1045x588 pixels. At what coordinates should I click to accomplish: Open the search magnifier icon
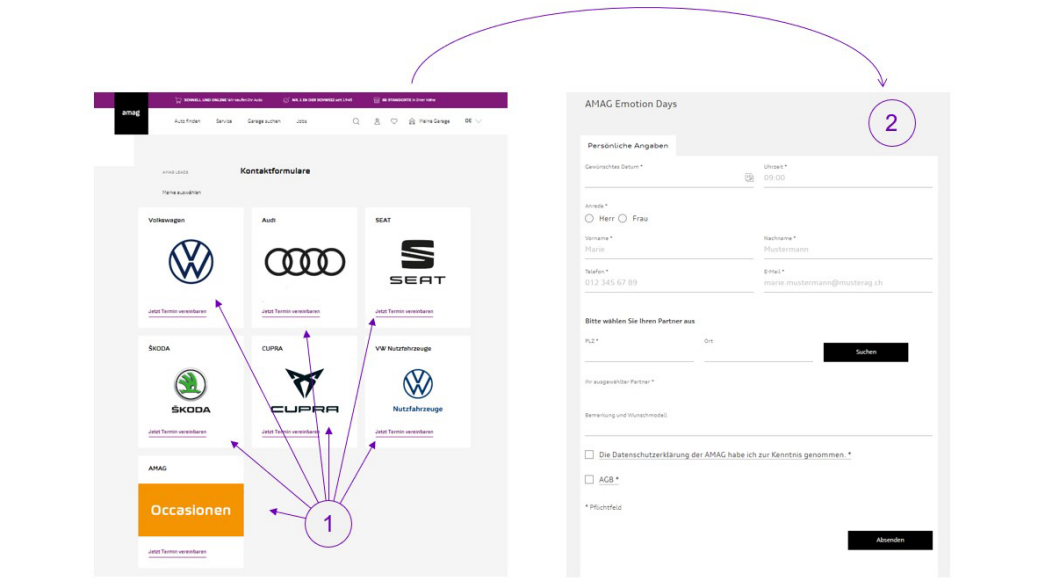pos(356,121)
